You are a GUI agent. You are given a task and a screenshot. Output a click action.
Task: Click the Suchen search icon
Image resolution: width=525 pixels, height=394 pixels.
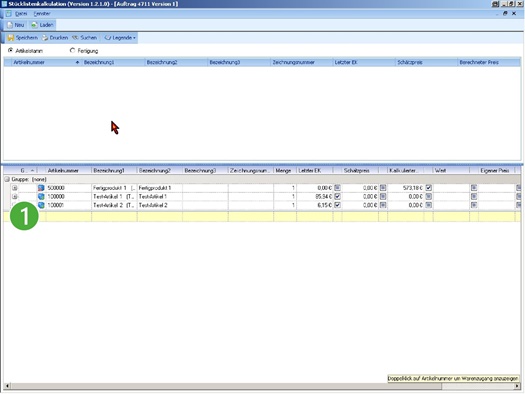75,38
